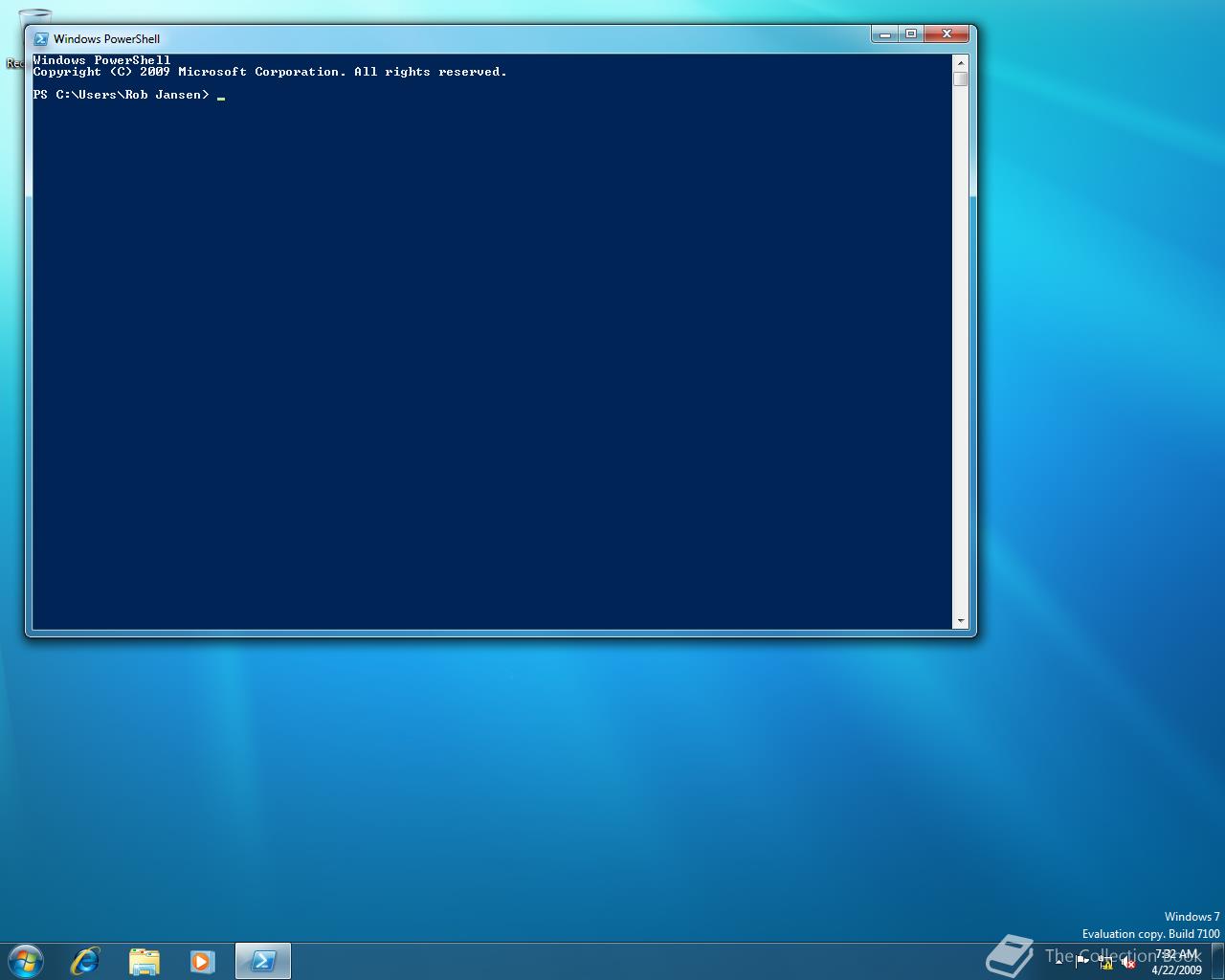Open Windows Explorer folder icon on taskbar
This screenshot has width=1225, height=980.
tap(144, 961)
